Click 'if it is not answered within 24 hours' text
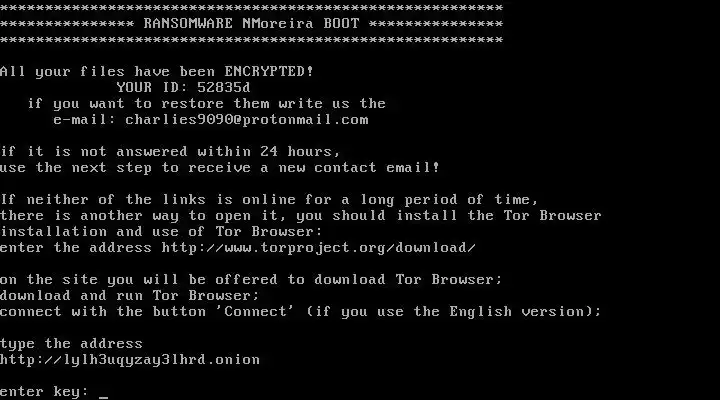Viewport: 720px width, 400px height. coord(170,152)
